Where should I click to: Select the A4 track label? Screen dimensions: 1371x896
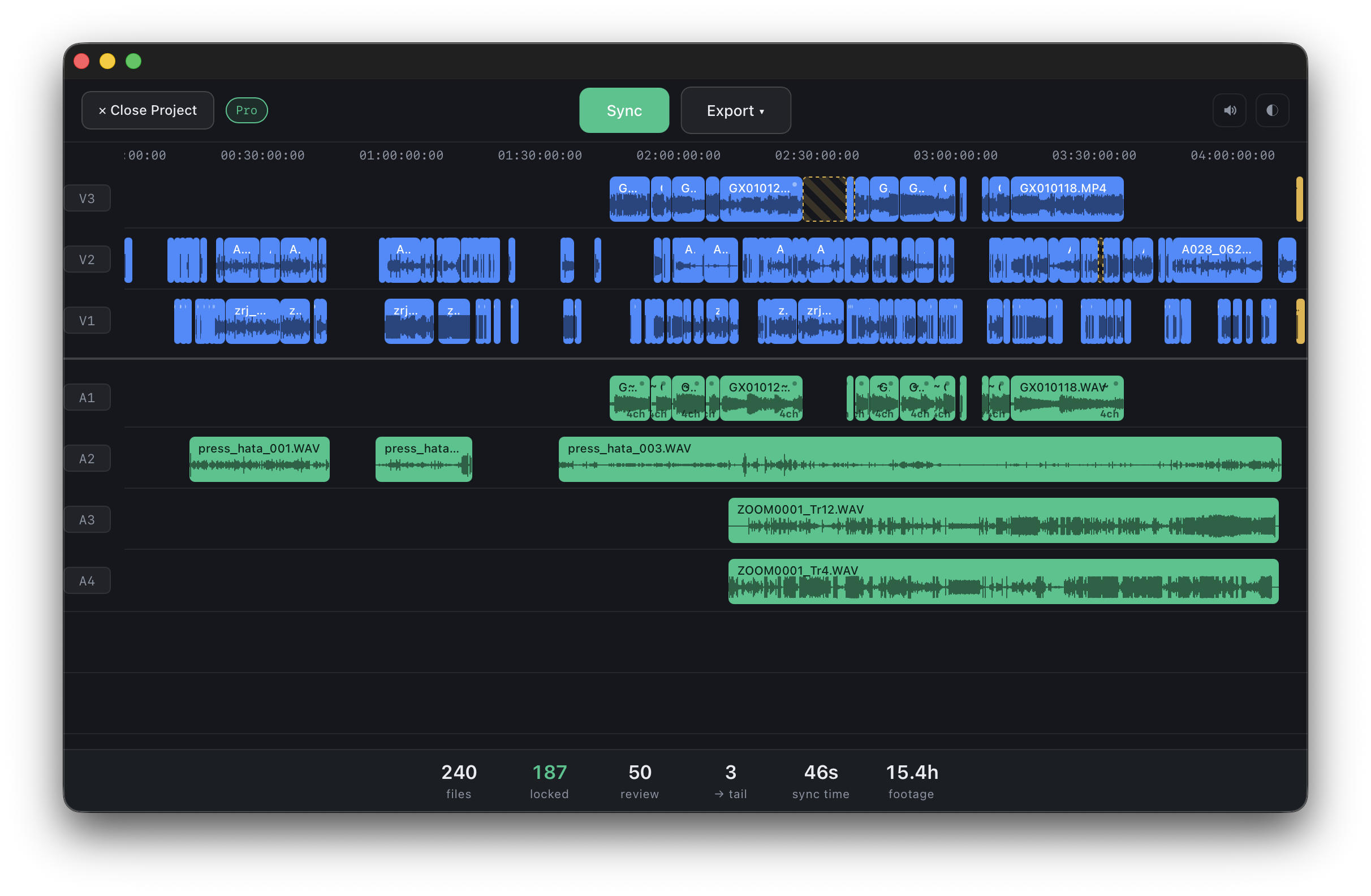pos(87,581)
